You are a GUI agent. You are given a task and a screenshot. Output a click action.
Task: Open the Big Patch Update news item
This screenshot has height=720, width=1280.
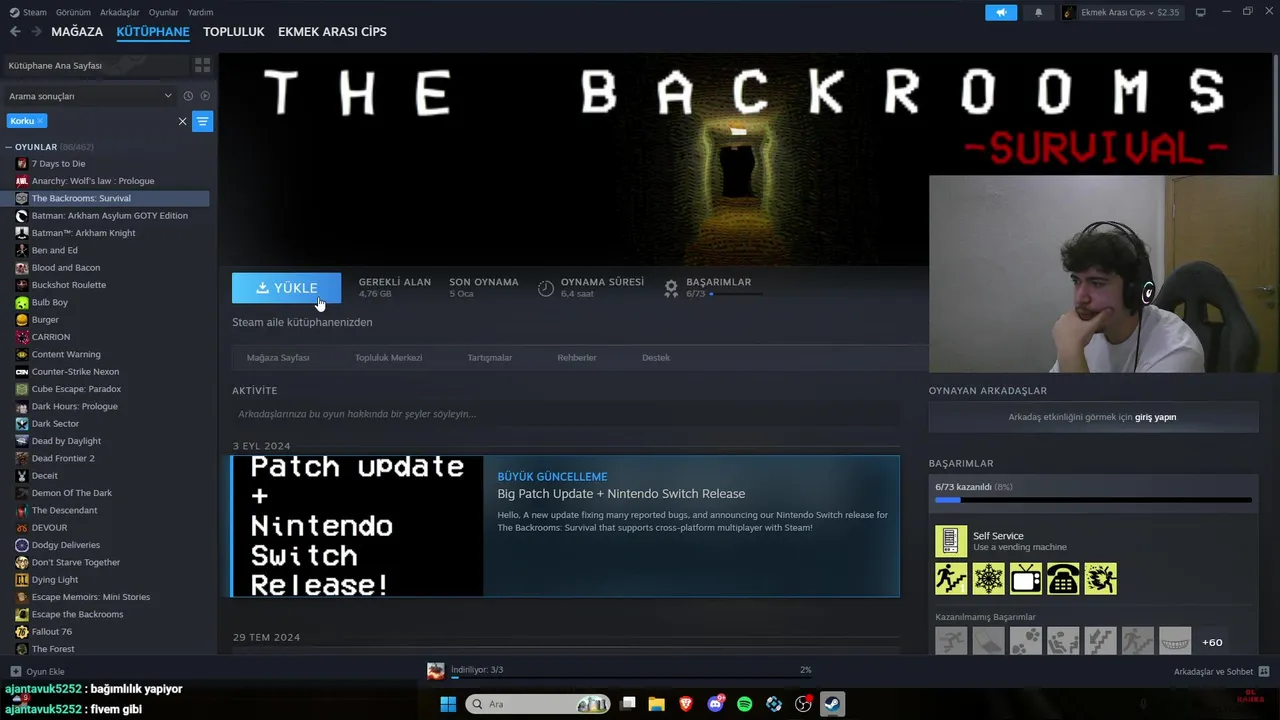565,526
